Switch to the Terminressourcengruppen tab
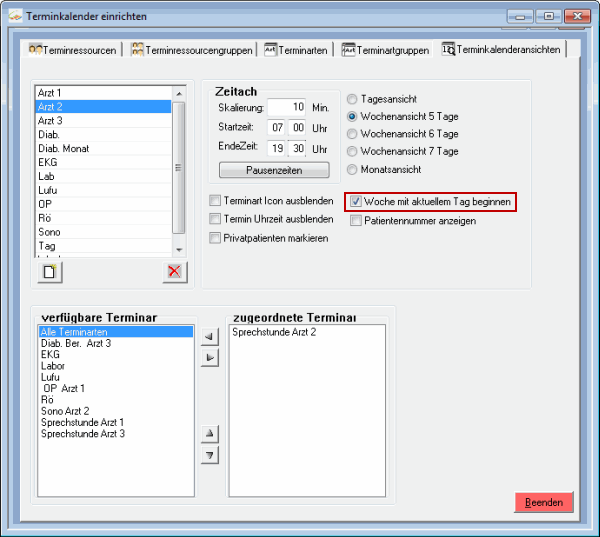This screenshot has height=537, width=600. click(190, 49)
